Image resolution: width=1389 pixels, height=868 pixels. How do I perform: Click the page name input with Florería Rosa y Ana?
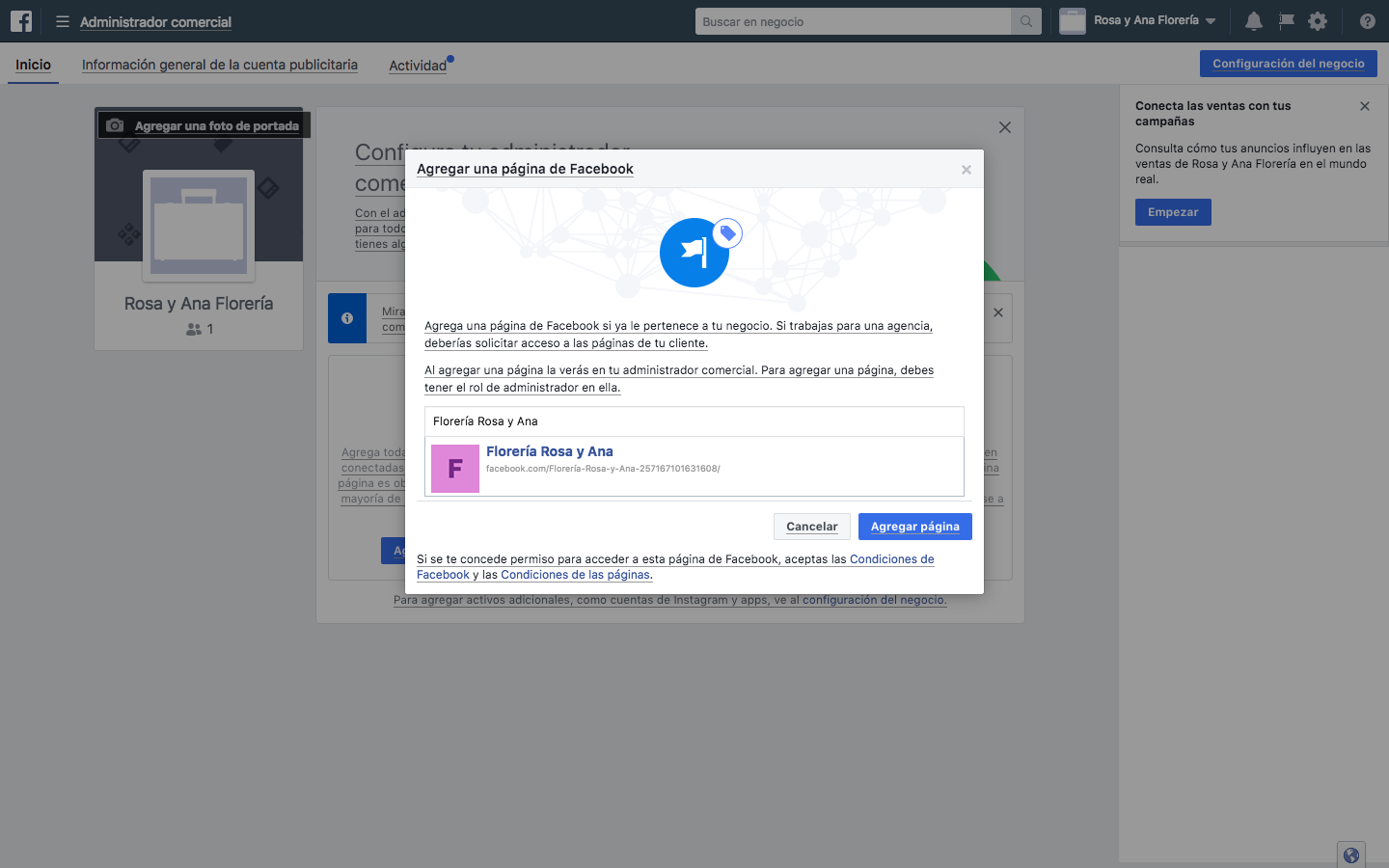(x=694, y=421)
